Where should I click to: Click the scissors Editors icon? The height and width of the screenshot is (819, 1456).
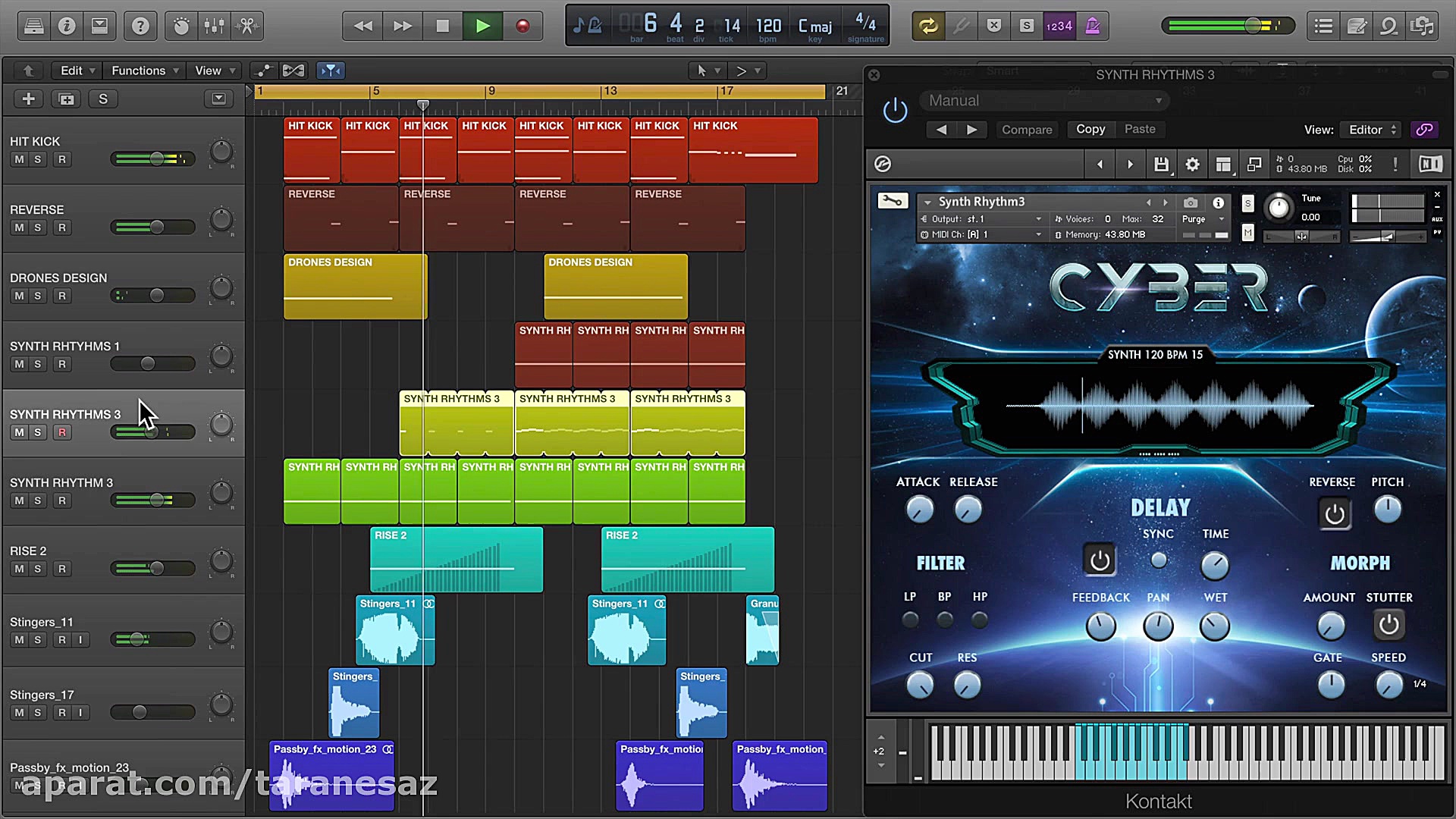point(248,25)
